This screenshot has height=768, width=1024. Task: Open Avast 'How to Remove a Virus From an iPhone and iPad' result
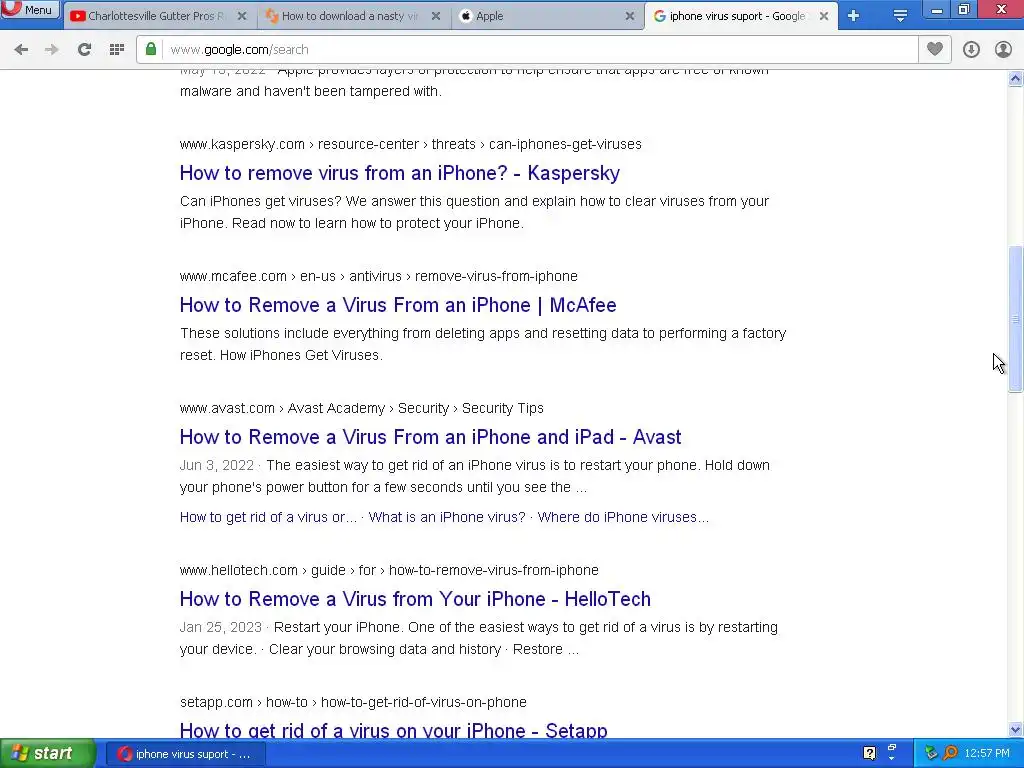430,437
